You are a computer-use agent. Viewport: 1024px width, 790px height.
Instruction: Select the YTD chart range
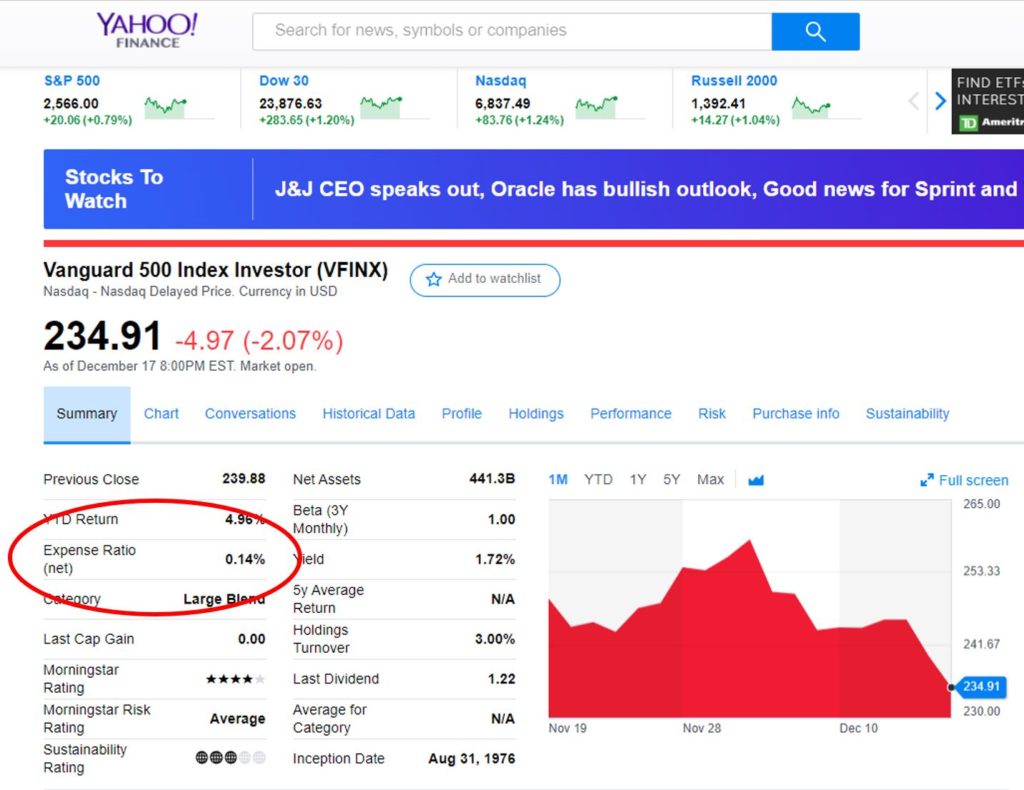coord(598,480)
